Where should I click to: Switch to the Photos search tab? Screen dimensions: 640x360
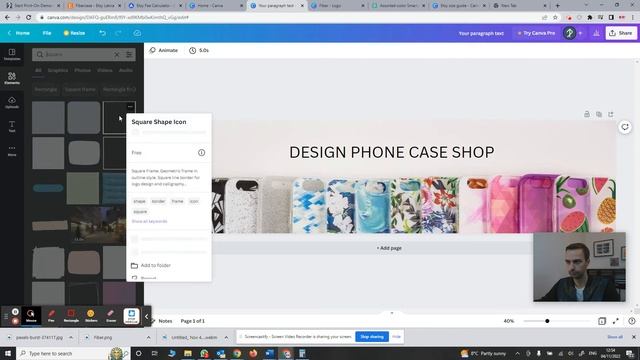click(82, 70)
